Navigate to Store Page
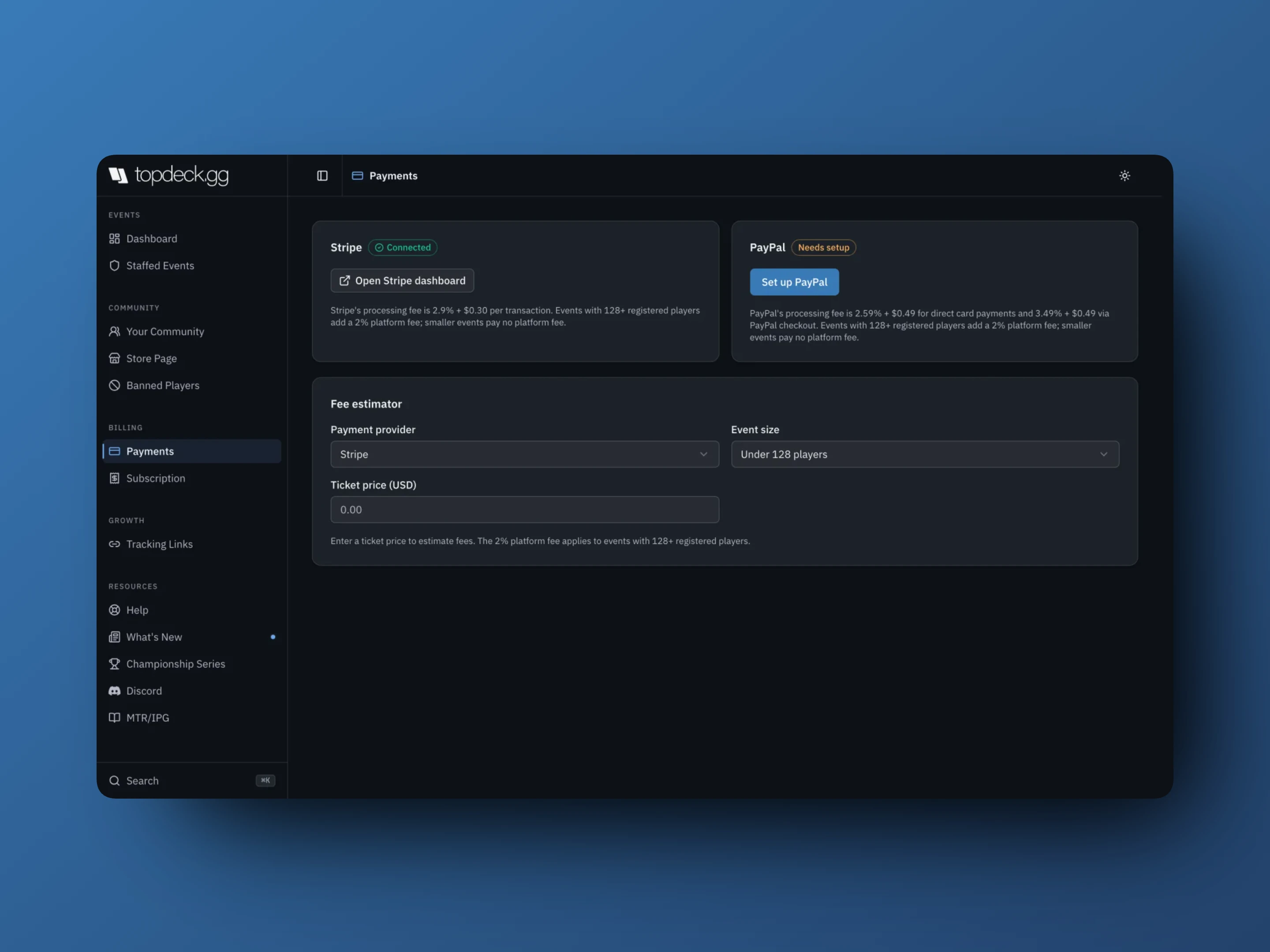 (192, 359)
